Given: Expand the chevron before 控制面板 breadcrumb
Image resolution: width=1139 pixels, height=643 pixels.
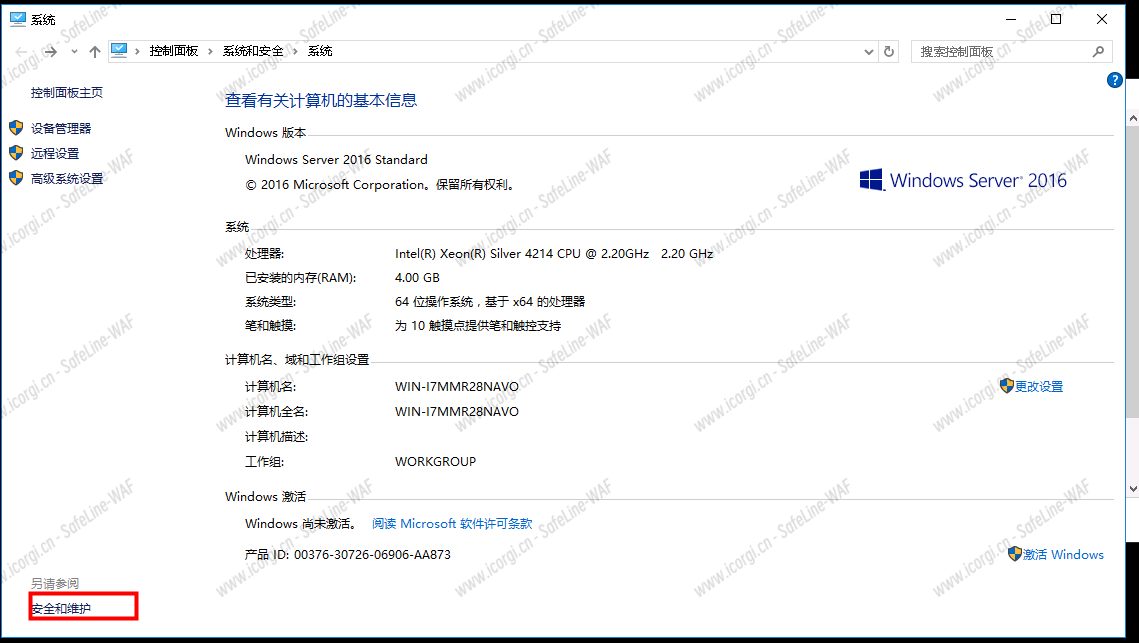Looking at the screenshot, I should click(x=137, y=52).
